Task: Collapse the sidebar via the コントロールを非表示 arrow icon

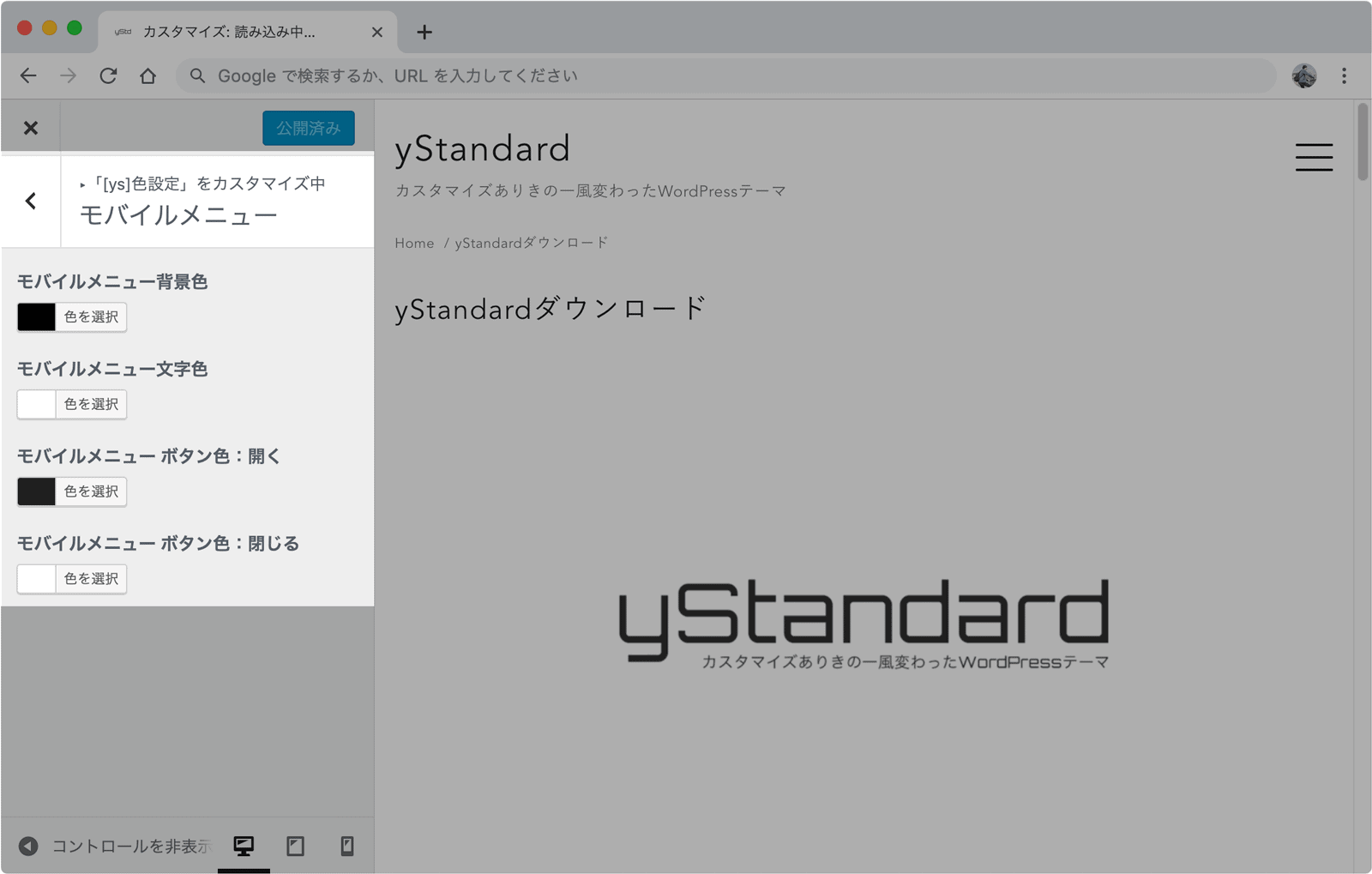Action: pos(28,847)
